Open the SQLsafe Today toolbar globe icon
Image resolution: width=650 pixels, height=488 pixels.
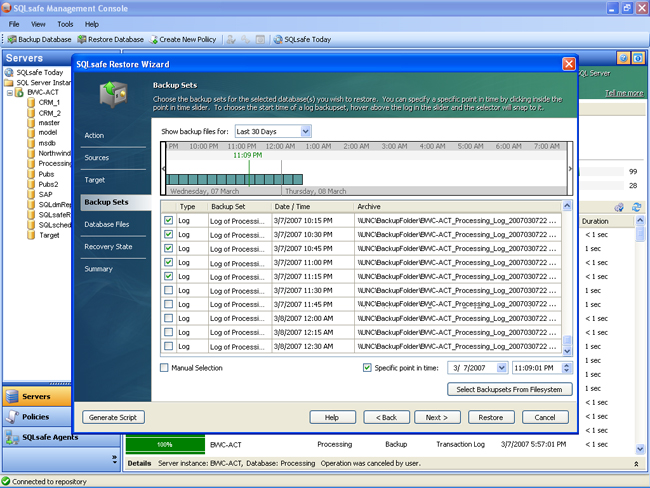(278, 39)
